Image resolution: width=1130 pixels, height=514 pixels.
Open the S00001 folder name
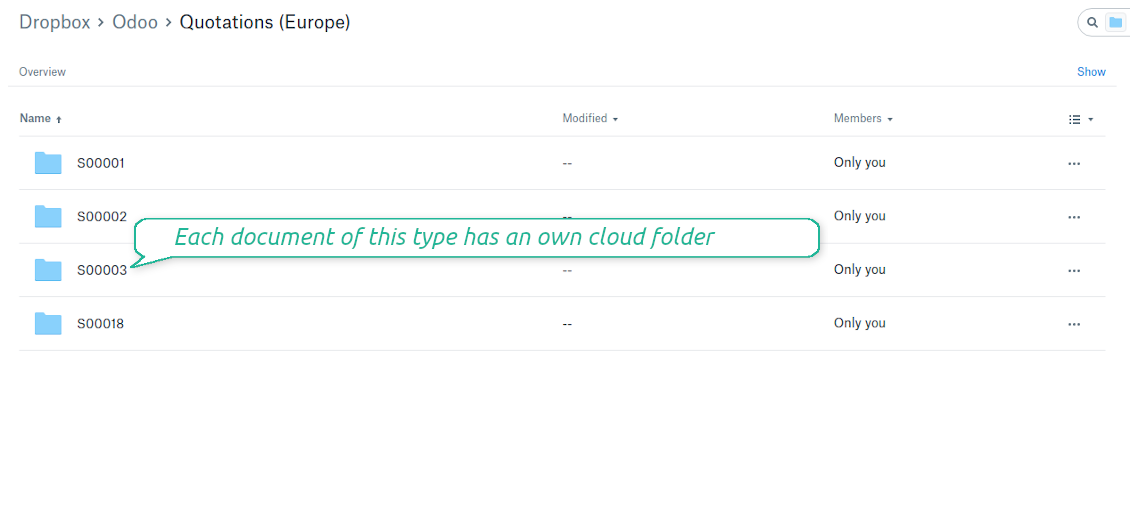pos(101,163)
